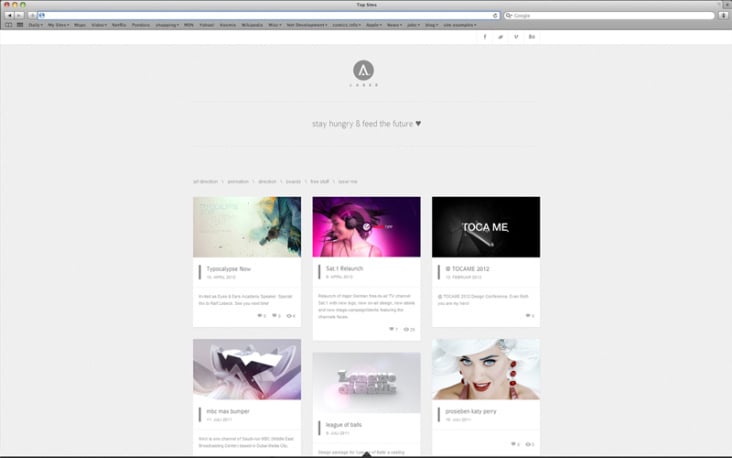Click the circular A logo

[363, 70]
